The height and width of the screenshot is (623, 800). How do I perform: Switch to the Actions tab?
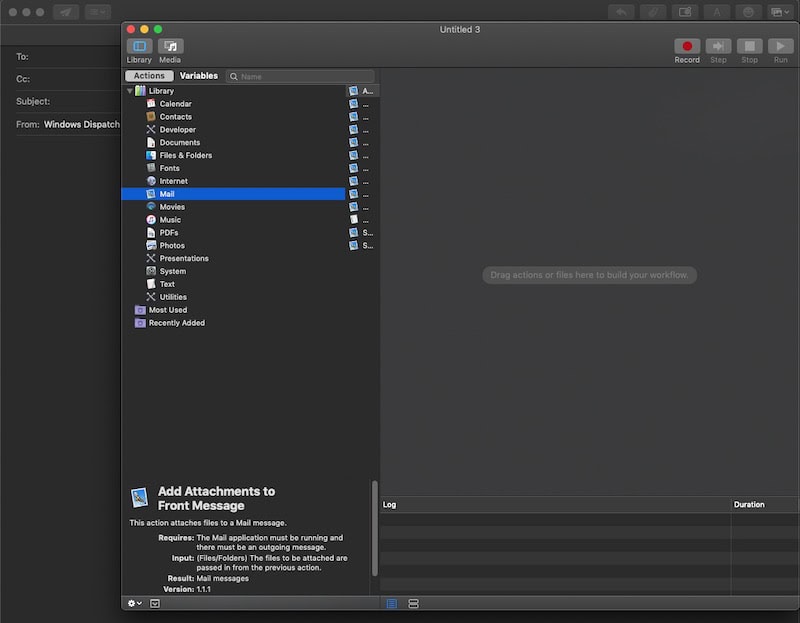tap(149, 76)
